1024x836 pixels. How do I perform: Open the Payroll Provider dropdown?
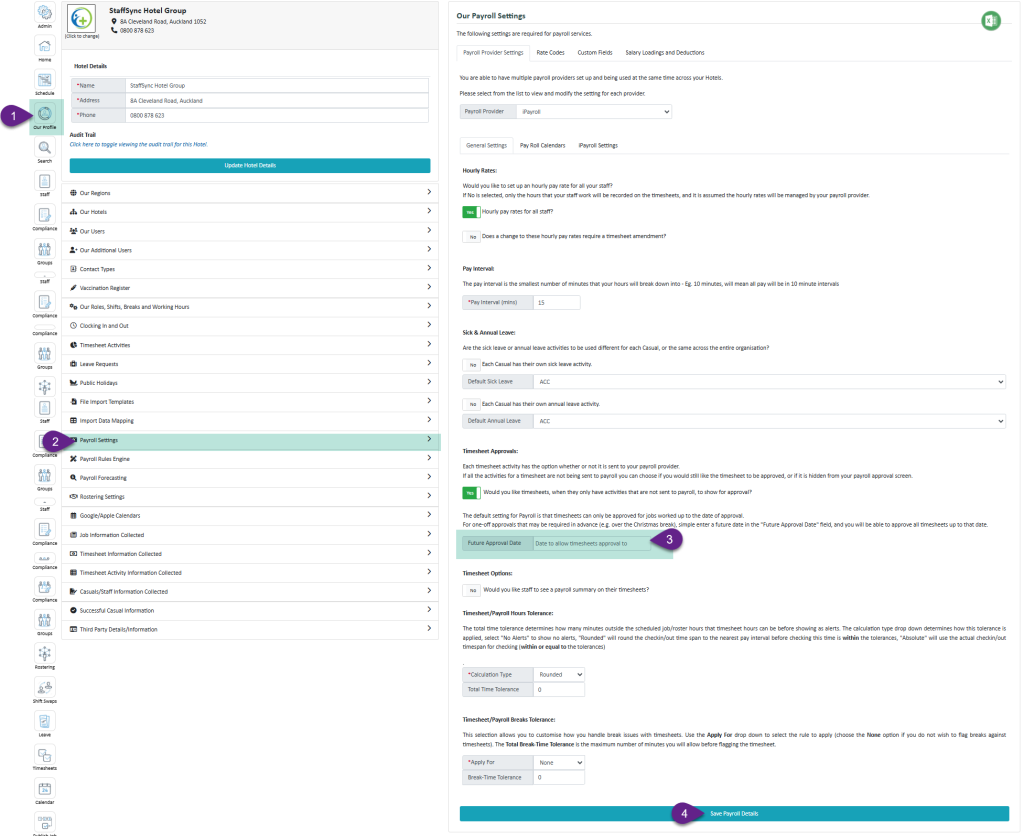click(594, 112)
